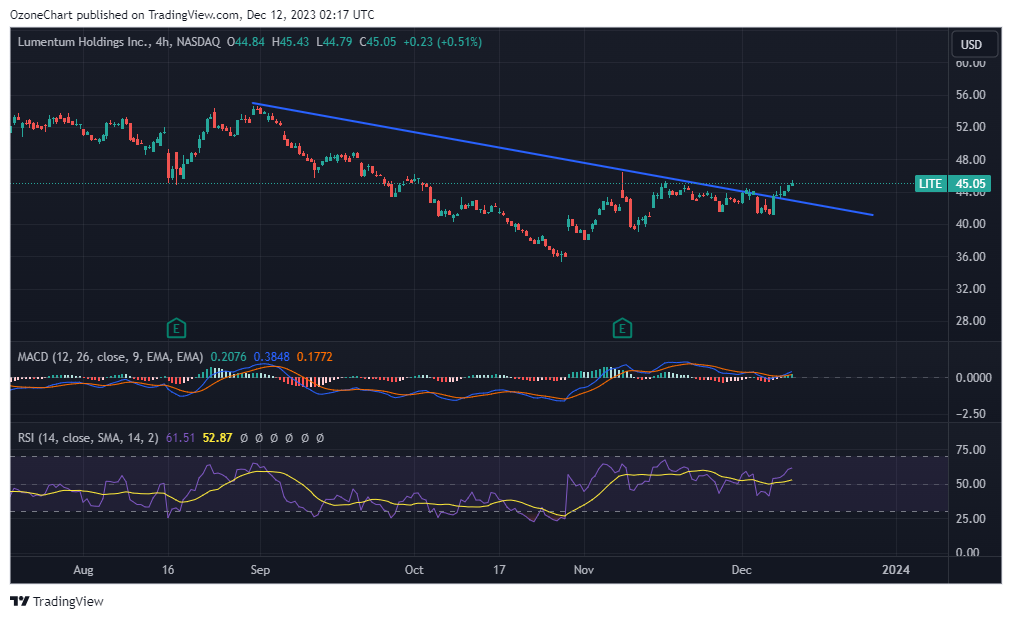The width and height of the screenshot is (1012, 619).
Task: Click the November earnings E marker
Action: click(622, 329)
